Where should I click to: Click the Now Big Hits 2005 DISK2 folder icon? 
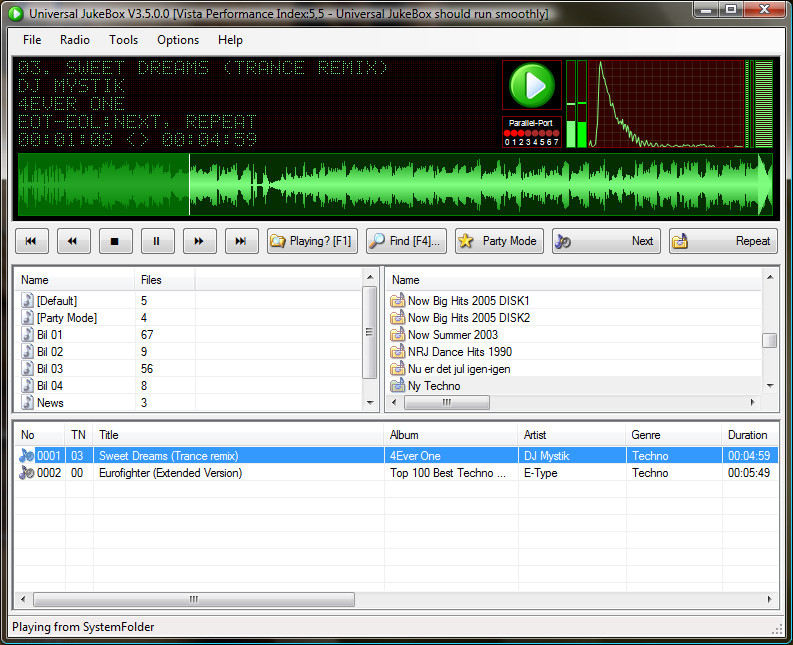pyautogui.click(x=398, y=318)
